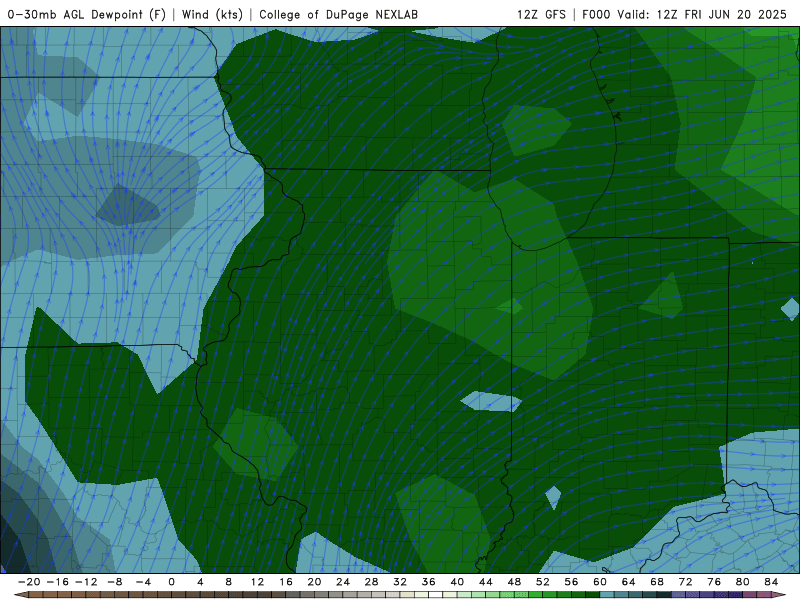
Task: Click the 36 label on the color scale
Action: tap(429, 582)
